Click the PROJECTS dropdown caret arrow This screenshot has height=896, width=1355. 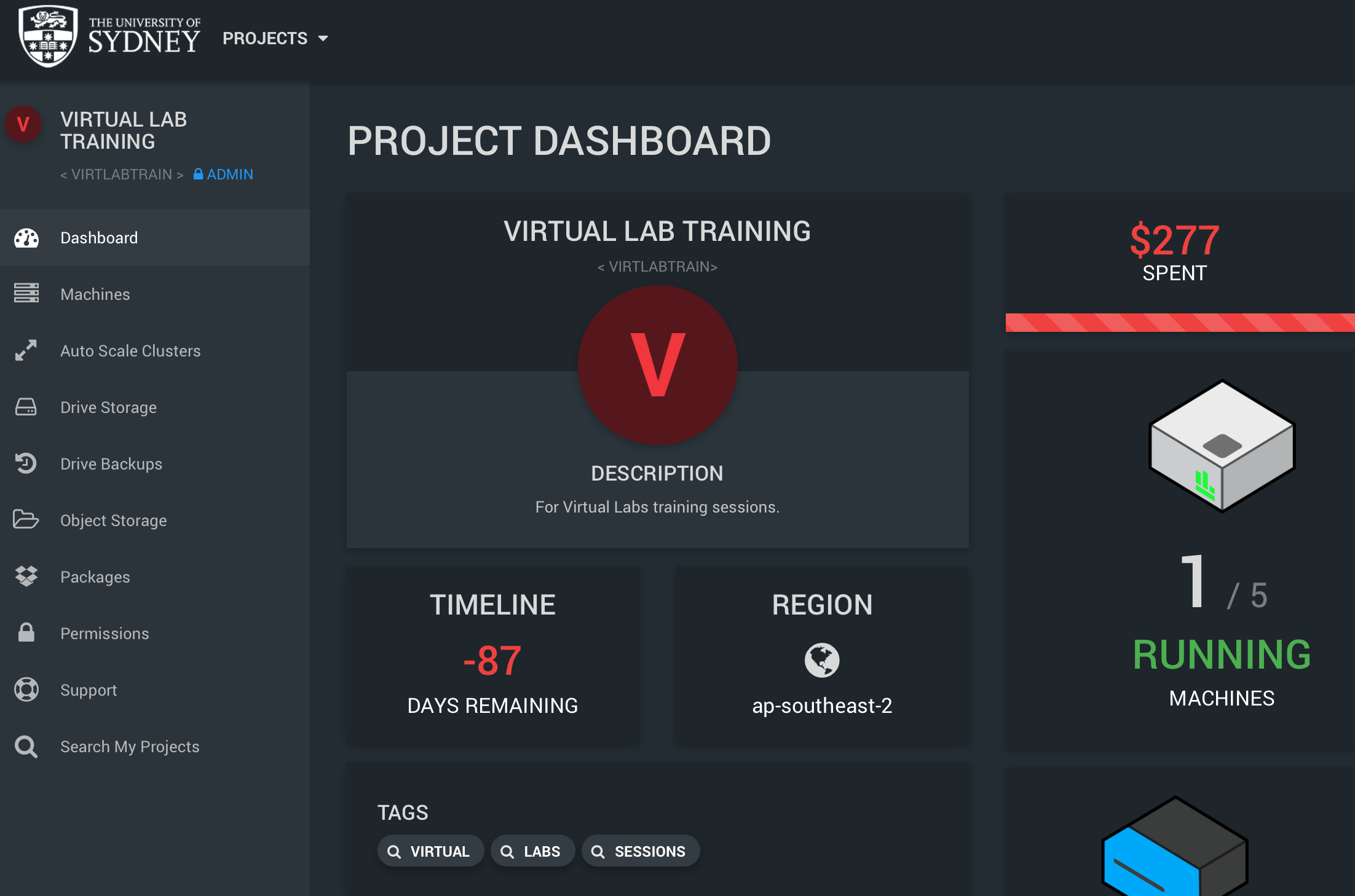323,39
